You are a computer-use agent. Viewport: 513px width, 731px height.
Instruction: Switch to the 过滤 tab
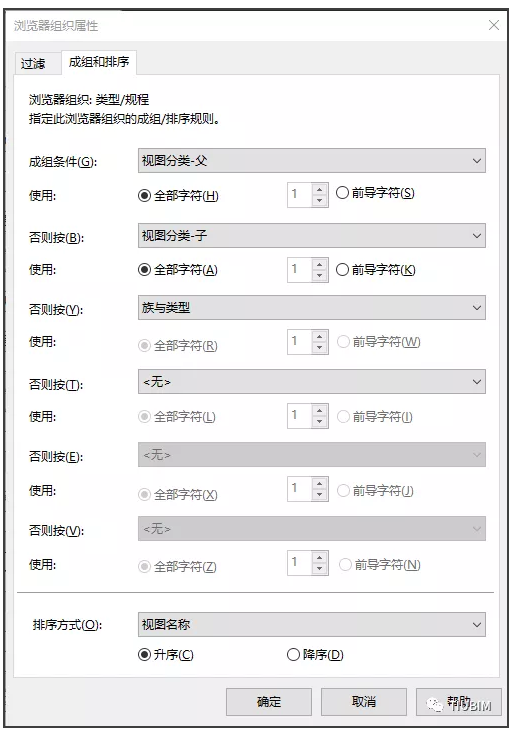pos(33,63)
